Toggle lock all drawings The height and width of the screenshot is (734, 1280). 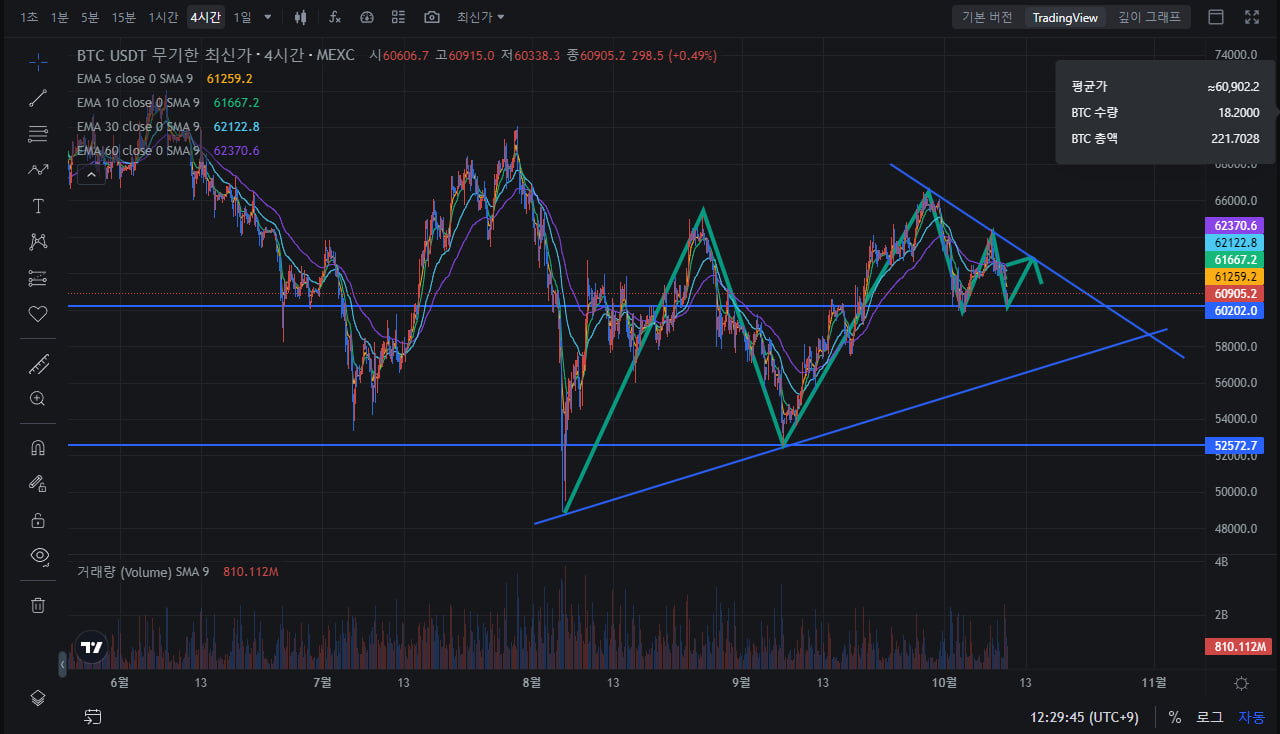(38, 520)
